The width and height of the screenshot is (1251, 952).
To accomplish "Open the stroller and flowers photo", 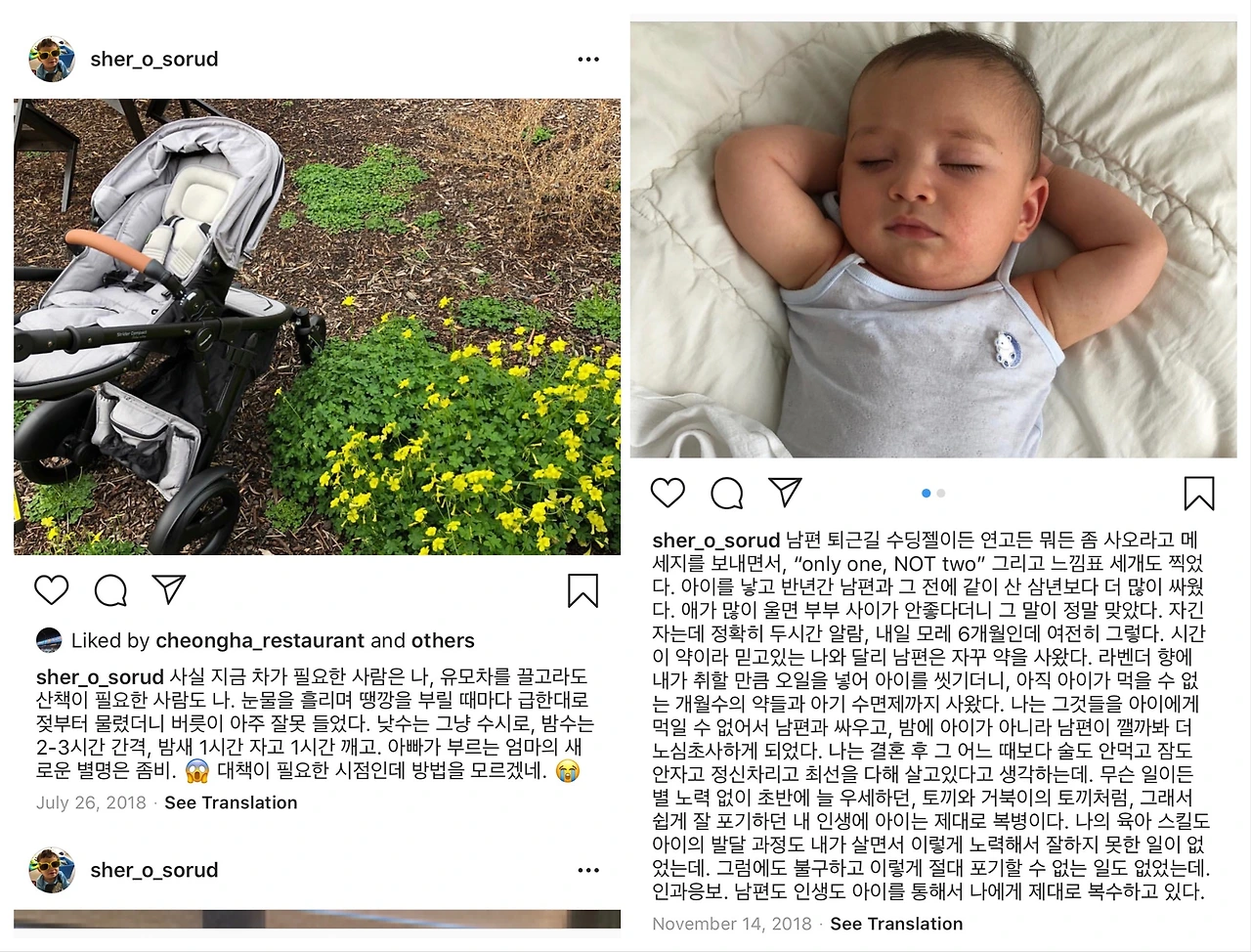I will point(317,326).
